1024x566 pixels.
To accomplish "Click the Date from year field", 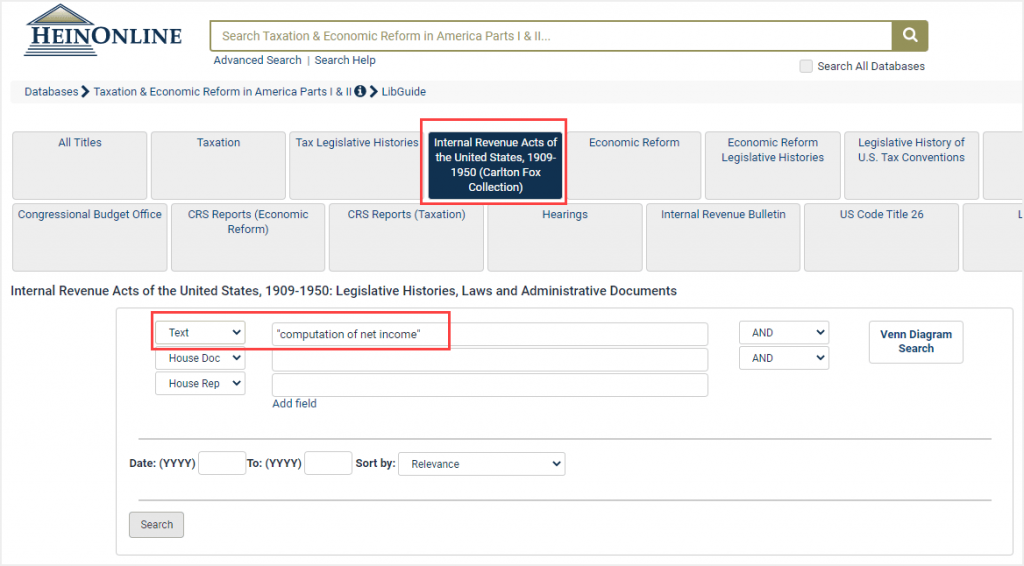I will pyautogui.click(x=222, y=464).
